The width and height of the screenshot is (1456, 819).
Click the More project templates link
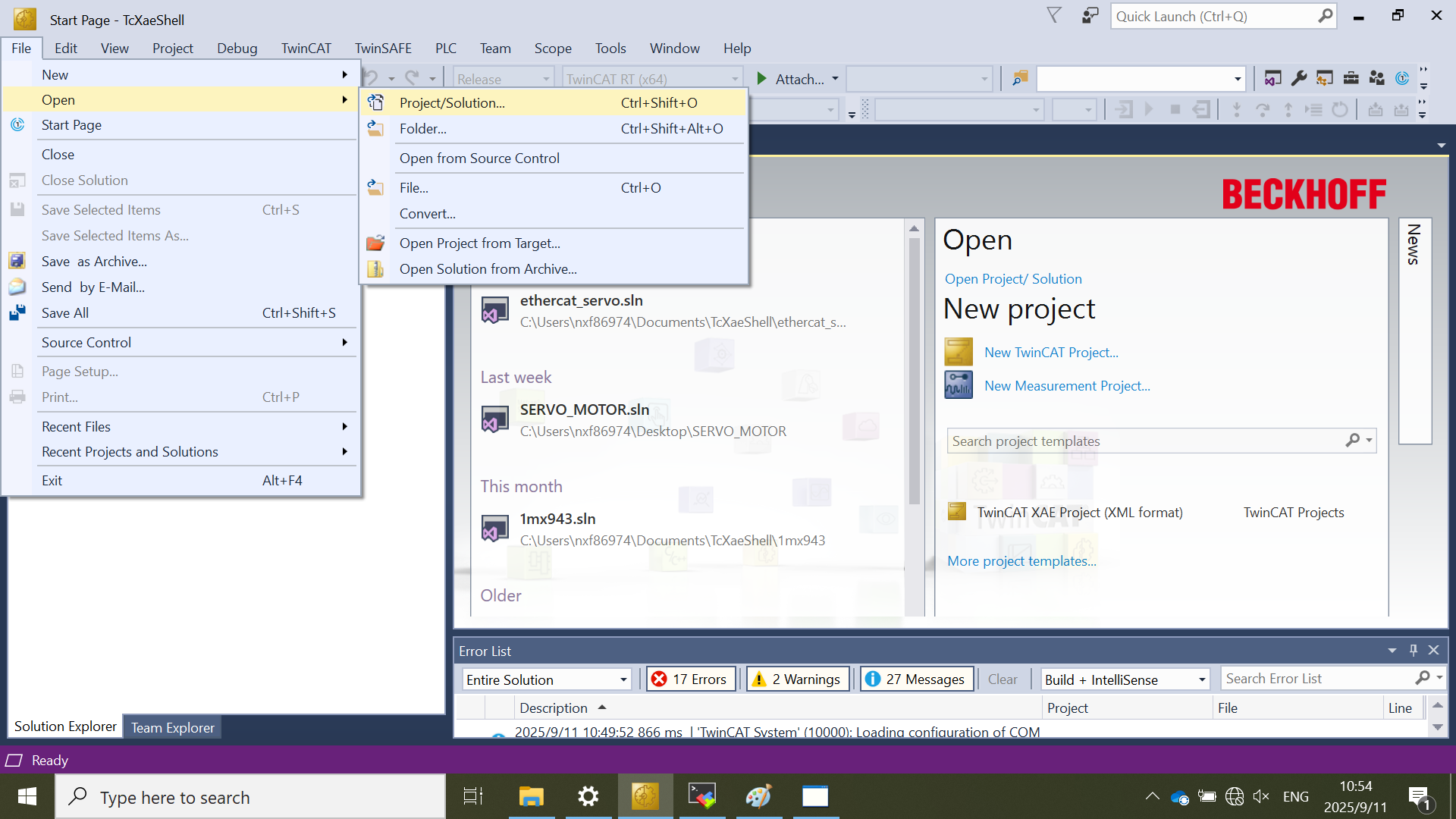(x=1021, y=561)
